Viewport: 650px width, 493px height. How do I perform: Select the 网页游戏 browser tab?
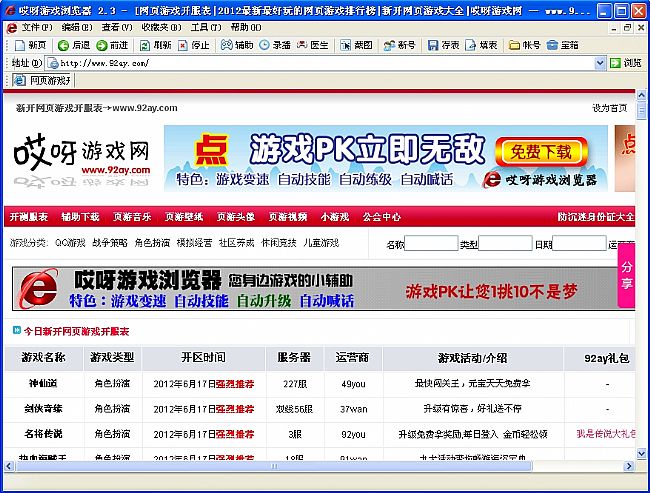43,80
